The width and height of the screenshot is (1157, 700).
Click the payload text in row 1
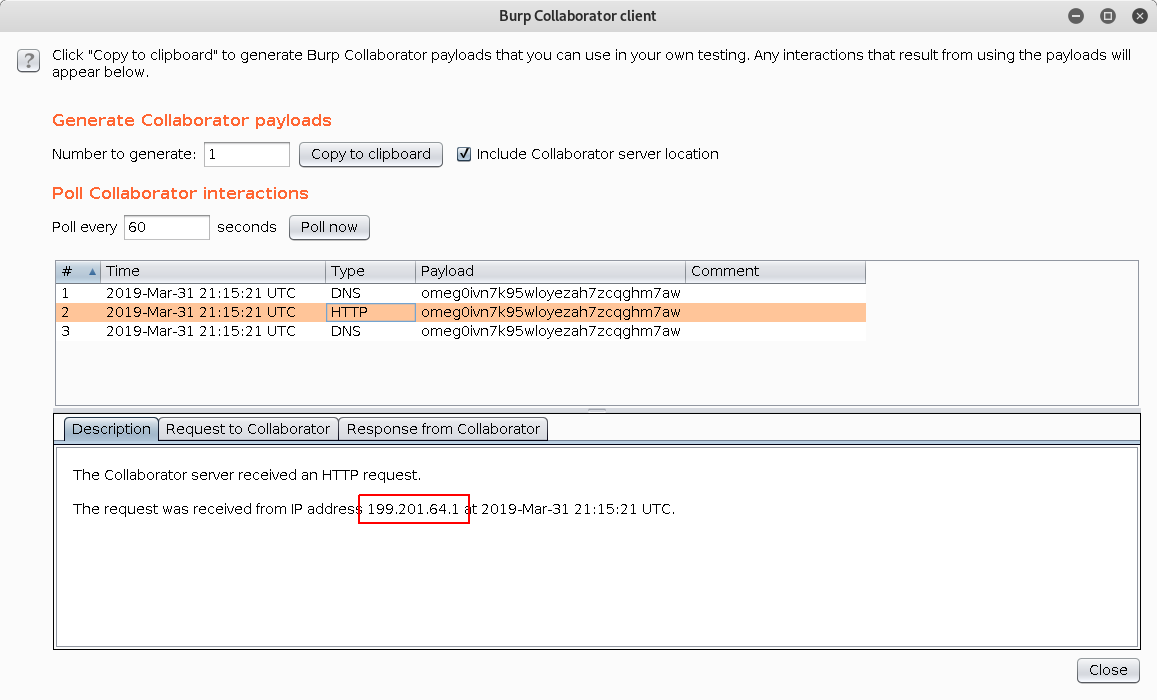pyautogui.click(x=550, y=293)
